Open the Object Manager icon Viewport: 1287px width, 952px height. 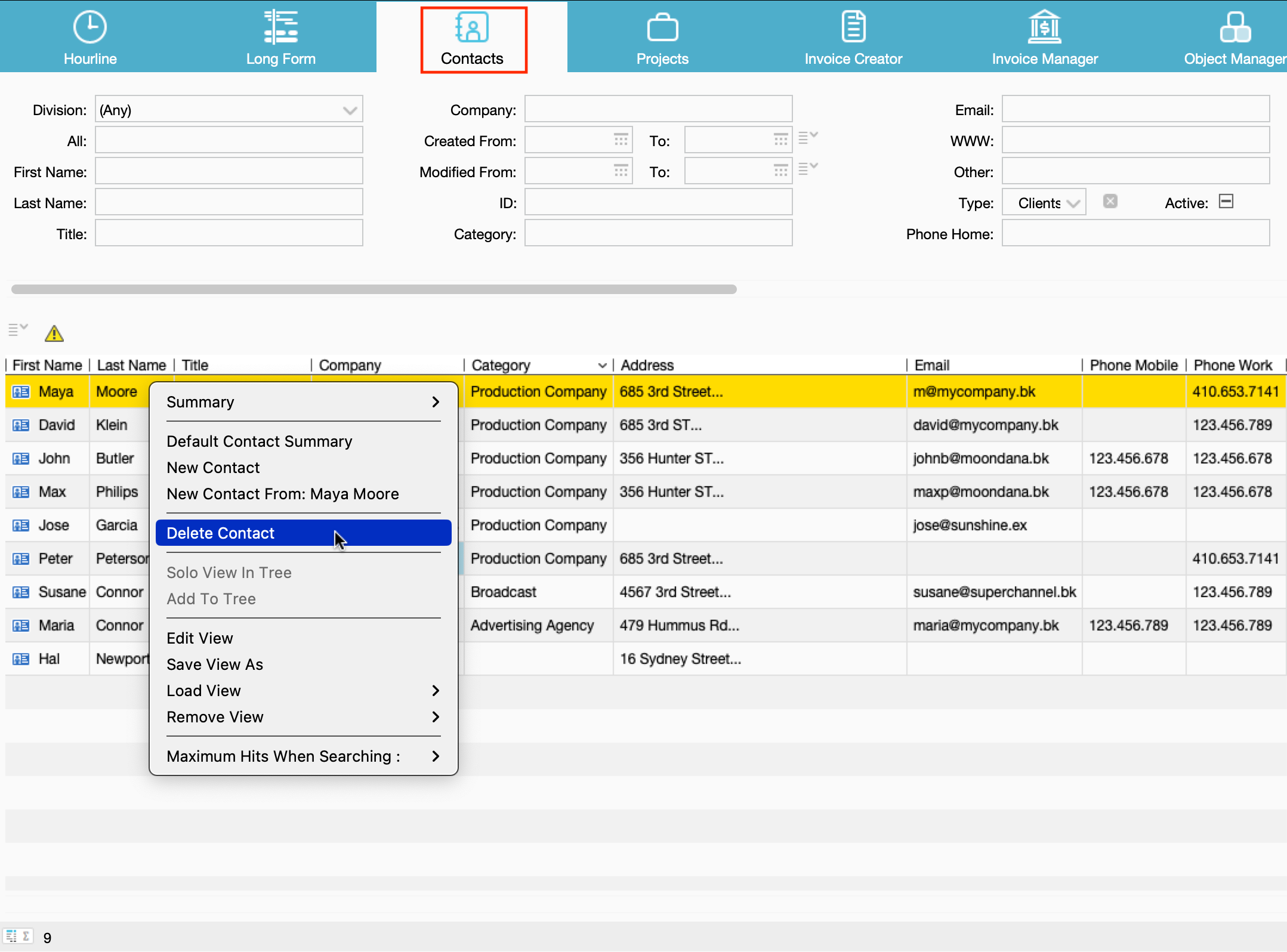(1234, 28)
